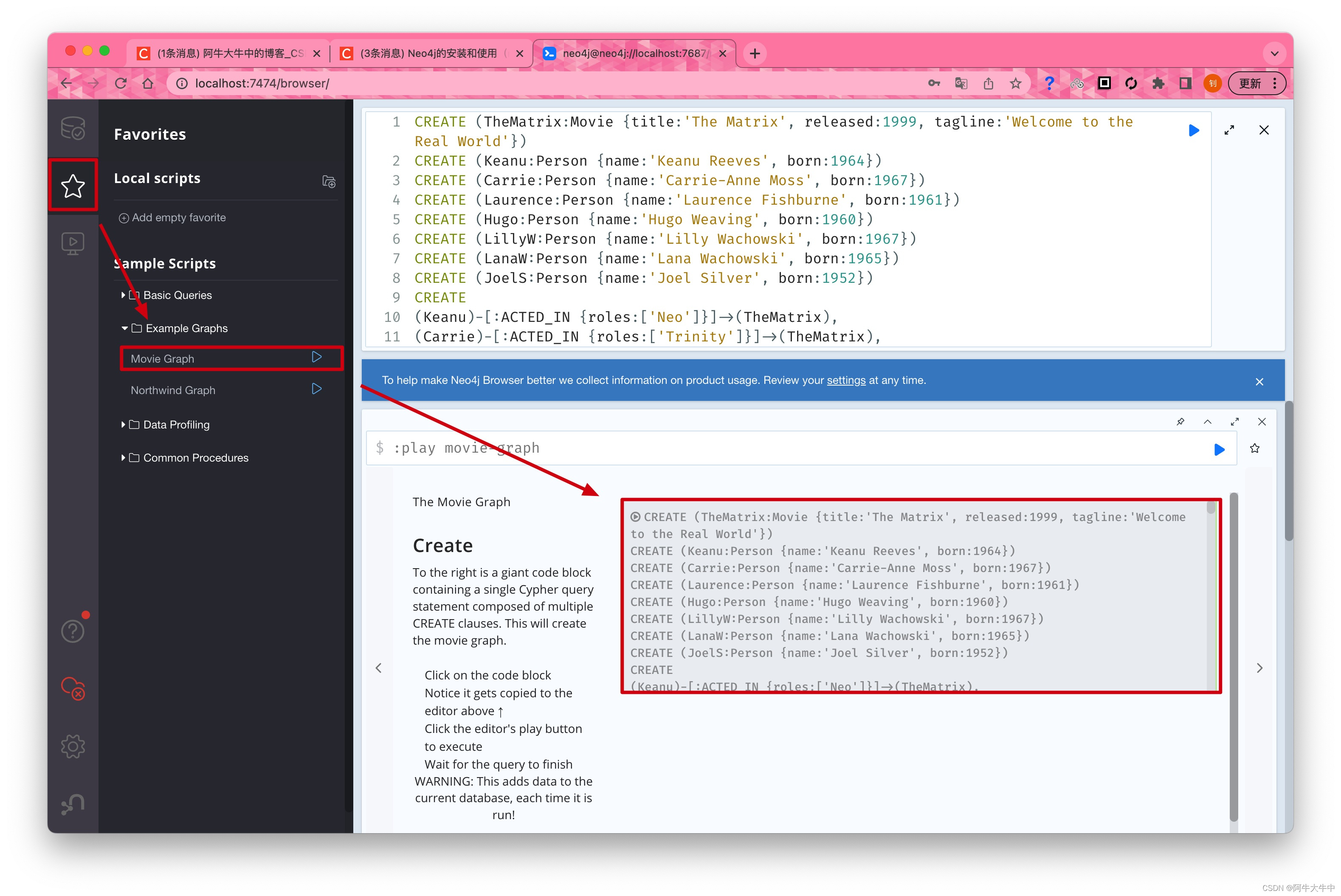Expand the top editor to fullscreen
Image resolution: width=1341 pixels, height=896 pixels.
[1229, 130]
